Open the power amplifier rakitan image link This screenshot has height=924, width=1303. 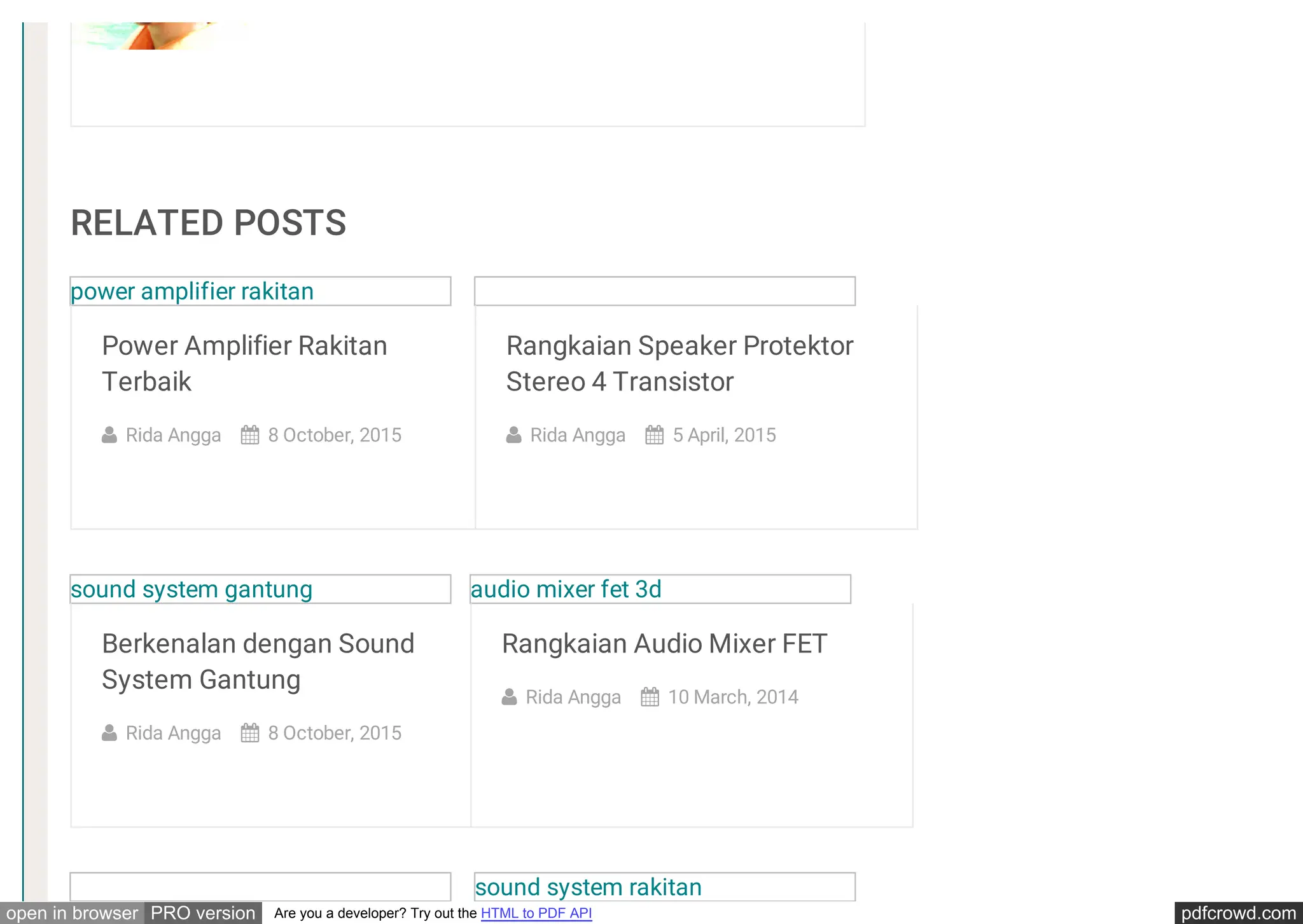point(192,291)
